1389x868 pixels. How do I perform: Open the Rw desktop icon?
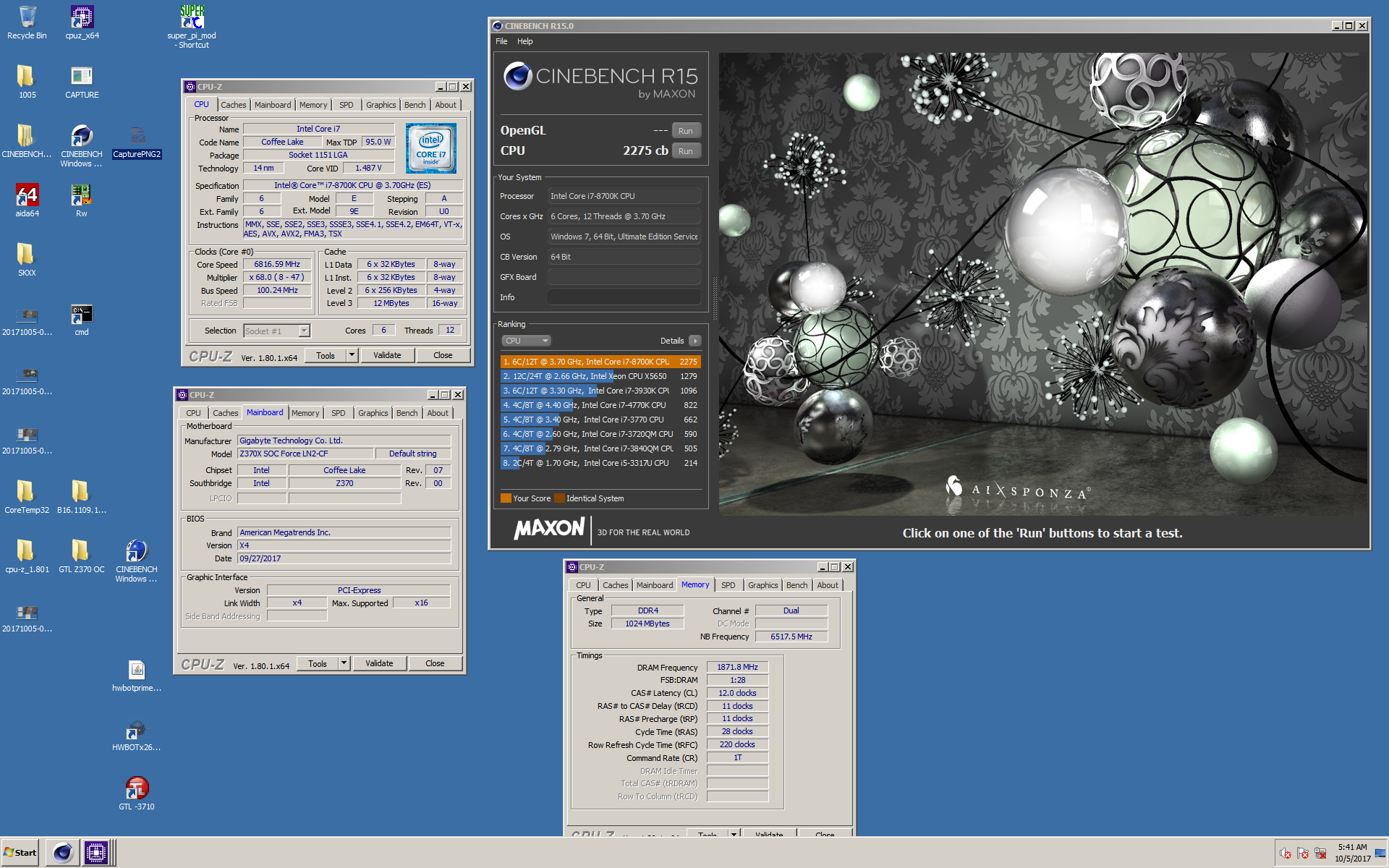pyautogui.click(x=82, y=200)
